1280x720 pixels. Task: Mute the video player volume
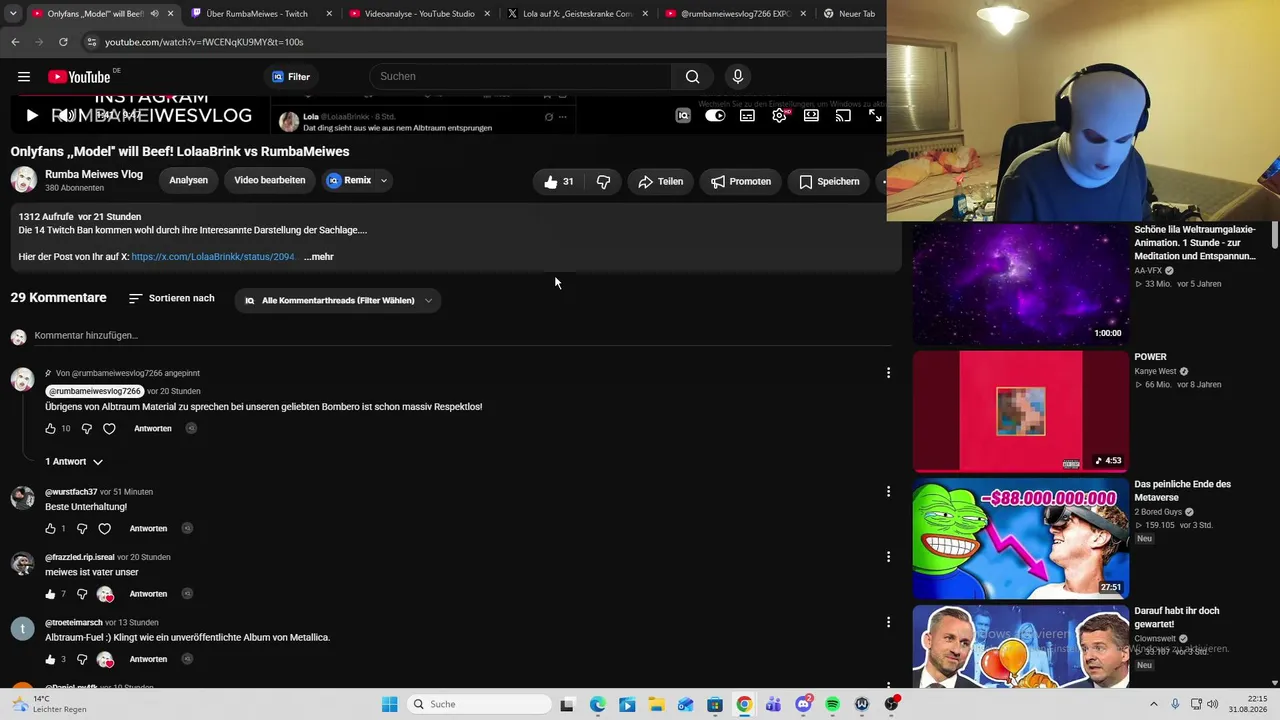[66, 116]
